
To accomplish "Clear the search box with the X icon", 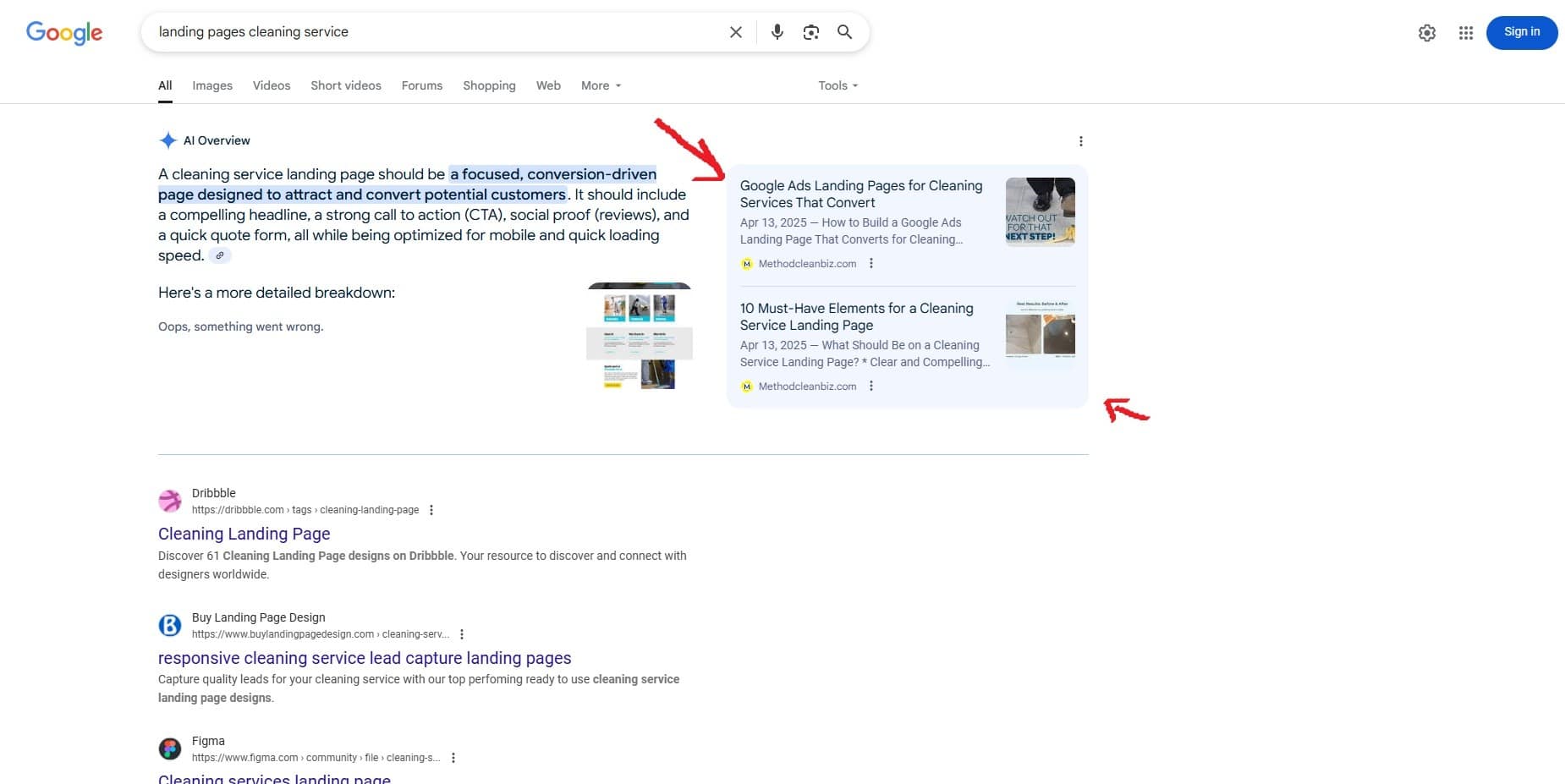I will tap(736, 32).
